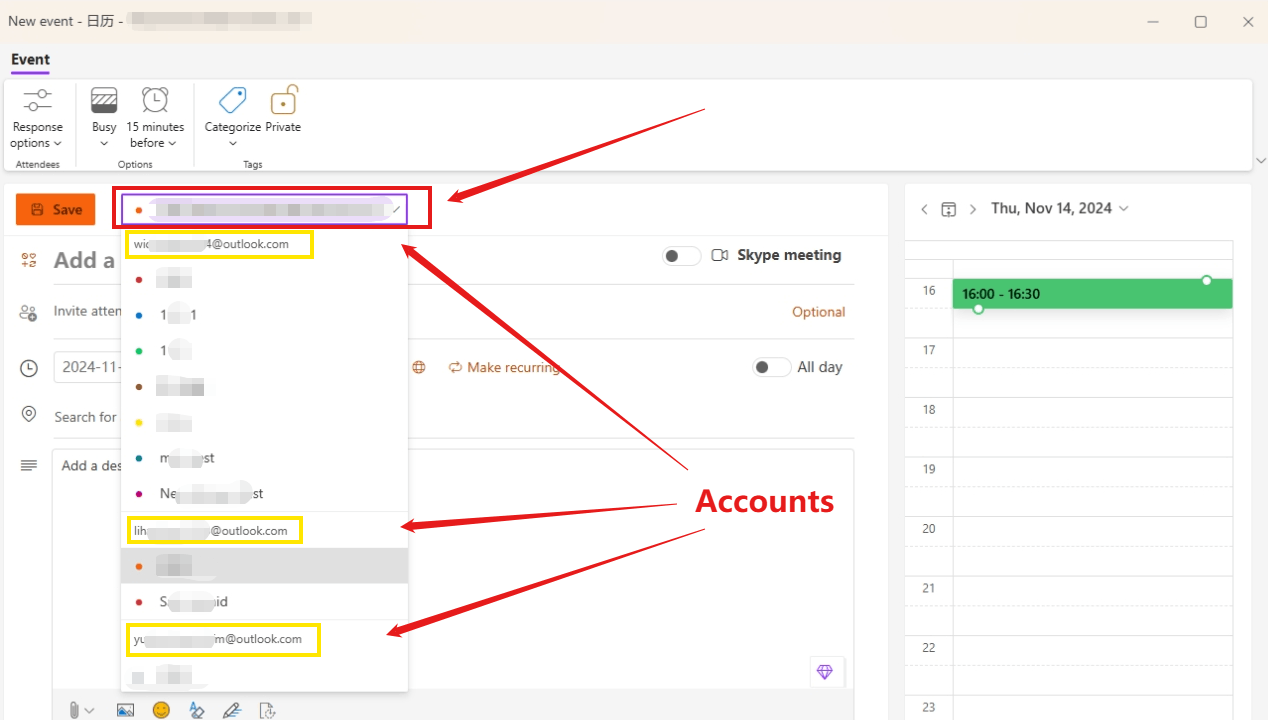This screenshot has width=1268, height=720.
Task: Open the draw pen tool
Action: point(232,710)
